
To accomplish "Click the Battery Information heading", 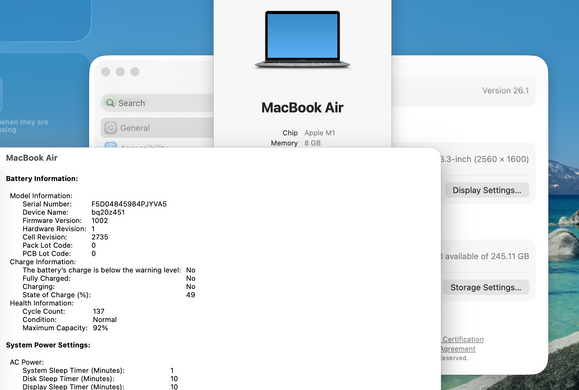I will pyautogui.click(x=42, y=179).
